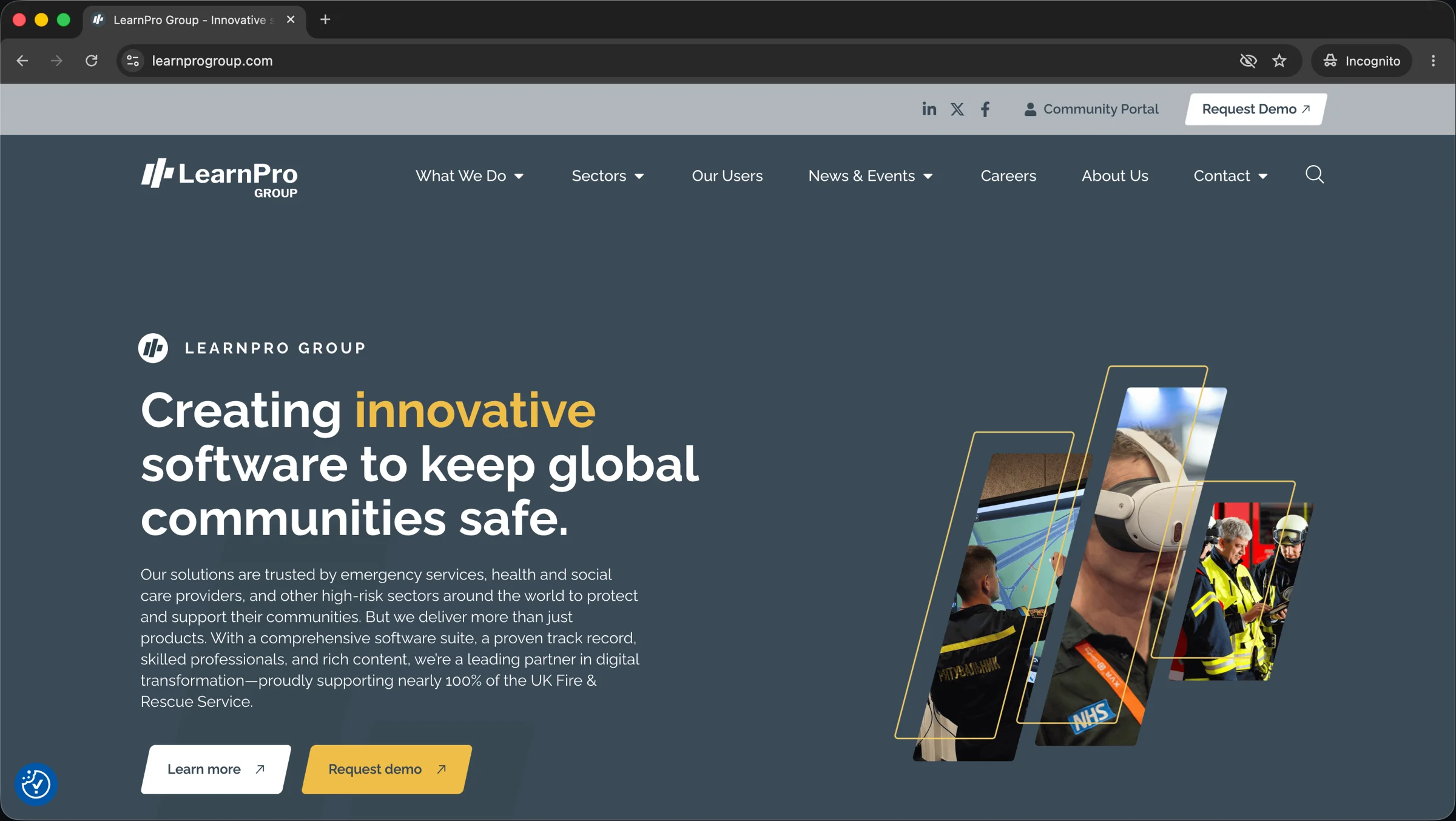The height and width of the screenshot is (821, 1456).
Task: Open the Facebook social icon
Action: tap(985, 109)
